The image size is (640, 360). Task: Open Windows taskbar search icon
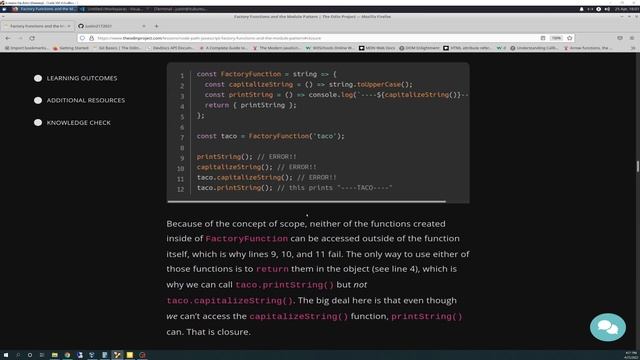point(18,355)
